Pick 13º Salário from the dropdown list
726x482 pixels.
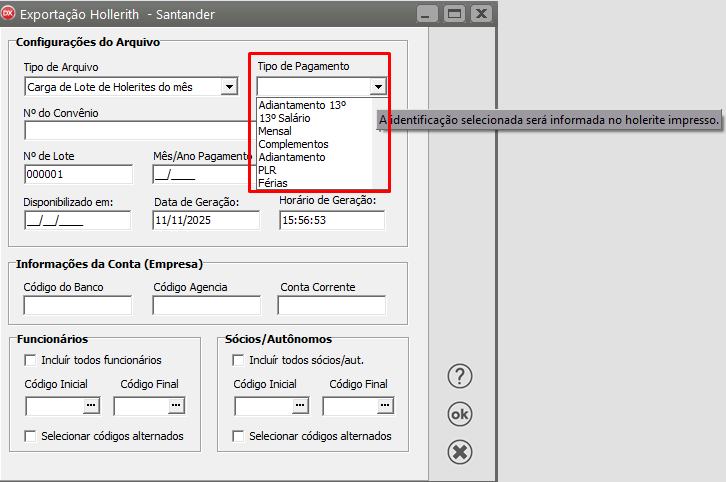point(287,118)
